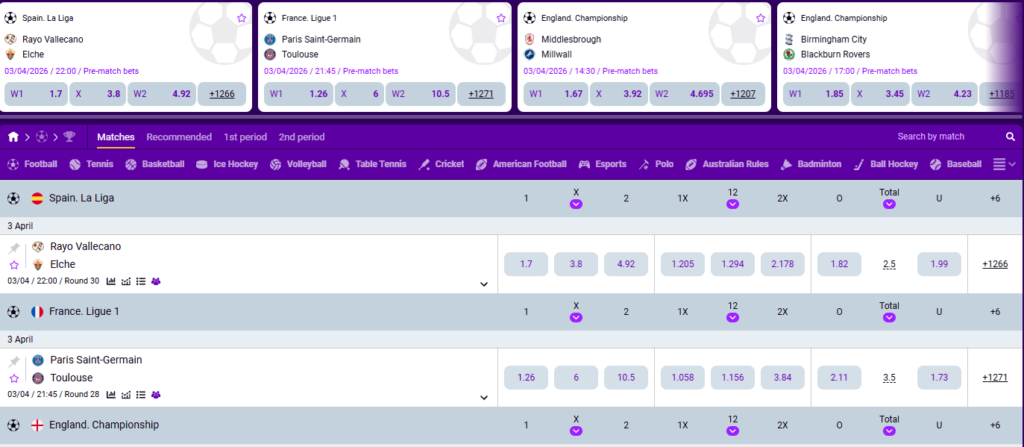Click the purple group icon for Paris Saint-Germain match
The height and width of the screenshot is (447, 1024).
point(156,395)
